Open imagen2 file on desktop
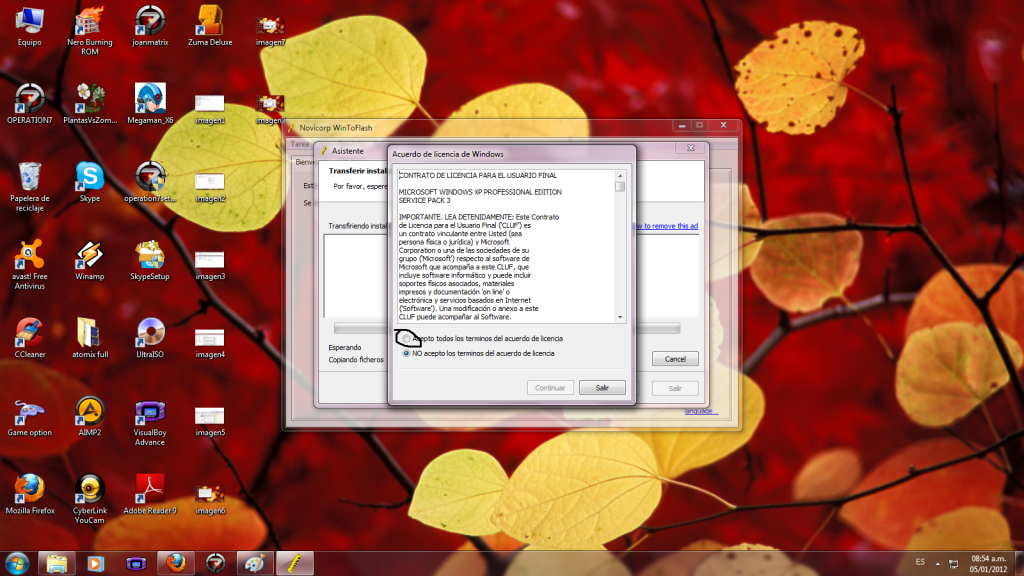The width and height of the screenshot is (1024, 576). [210, 187]
